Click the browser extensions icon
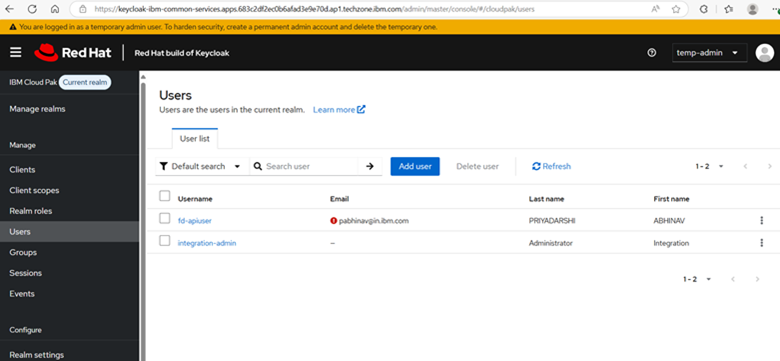This screenshot has height=361, width=780. point(704,9)
